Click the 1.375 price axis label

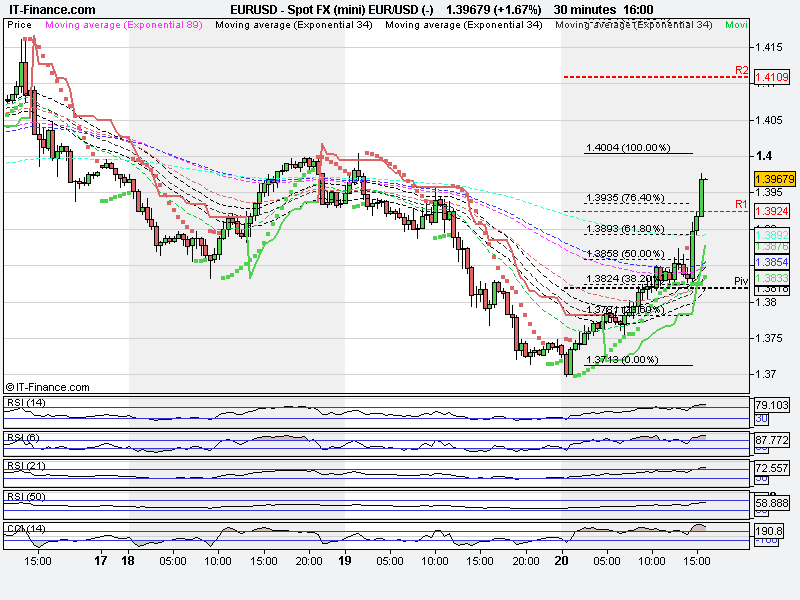click(769, 338)
